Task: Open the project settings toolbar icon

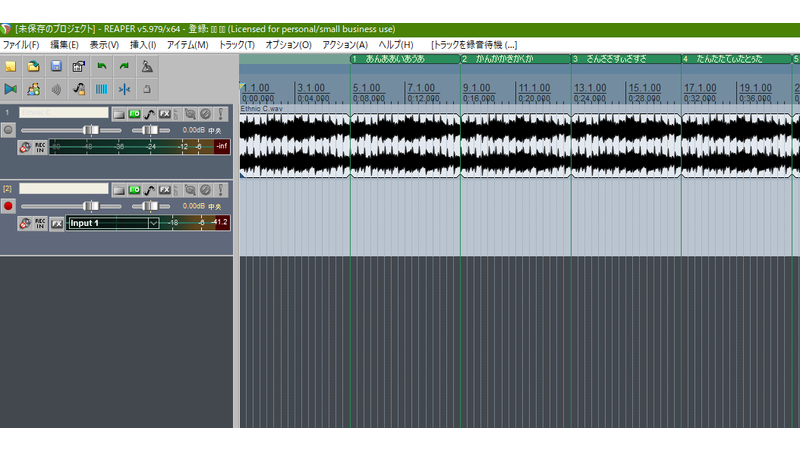Action: coord(78,67)
